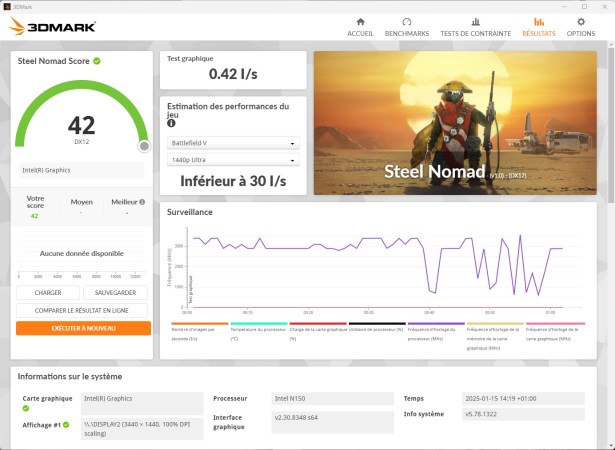This screenshot has width=615, height=450.
Task: Click the Interface graphique version v2.30.8348
Action: coord(332,422)
